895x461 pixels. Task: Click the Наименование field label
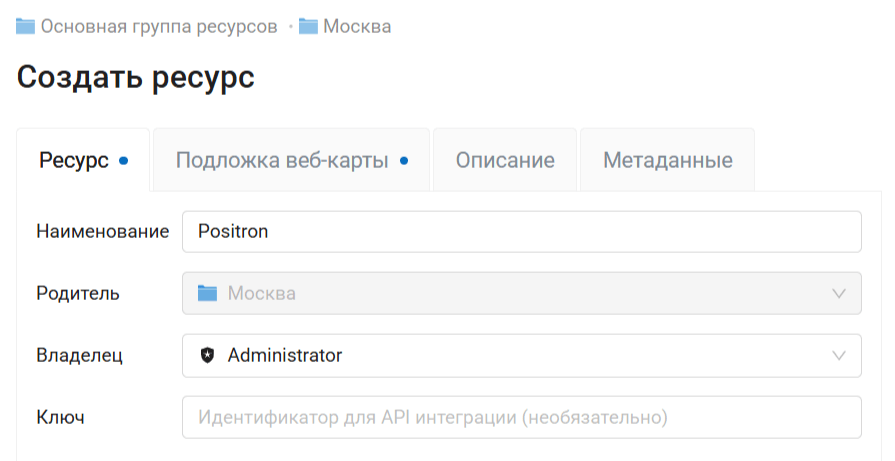[103, 231]
